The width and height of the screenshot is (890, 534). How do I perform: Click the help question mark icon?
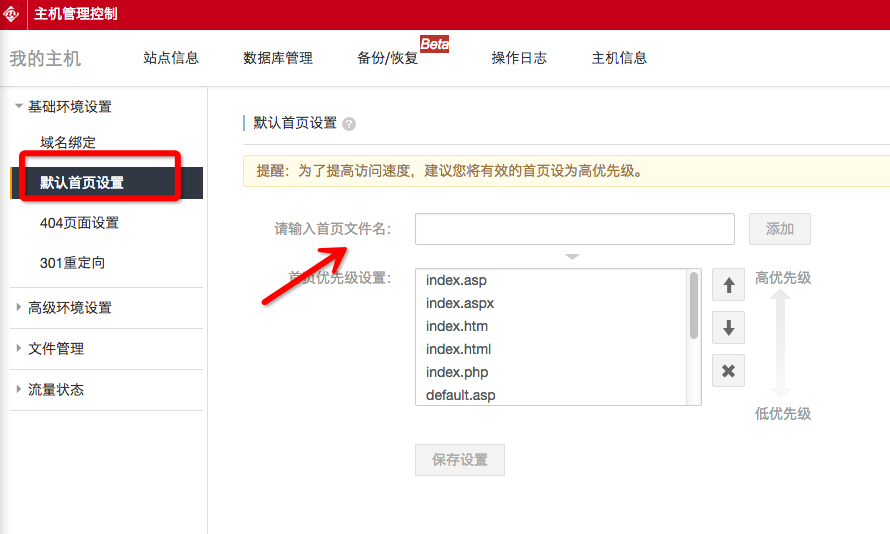349,124
